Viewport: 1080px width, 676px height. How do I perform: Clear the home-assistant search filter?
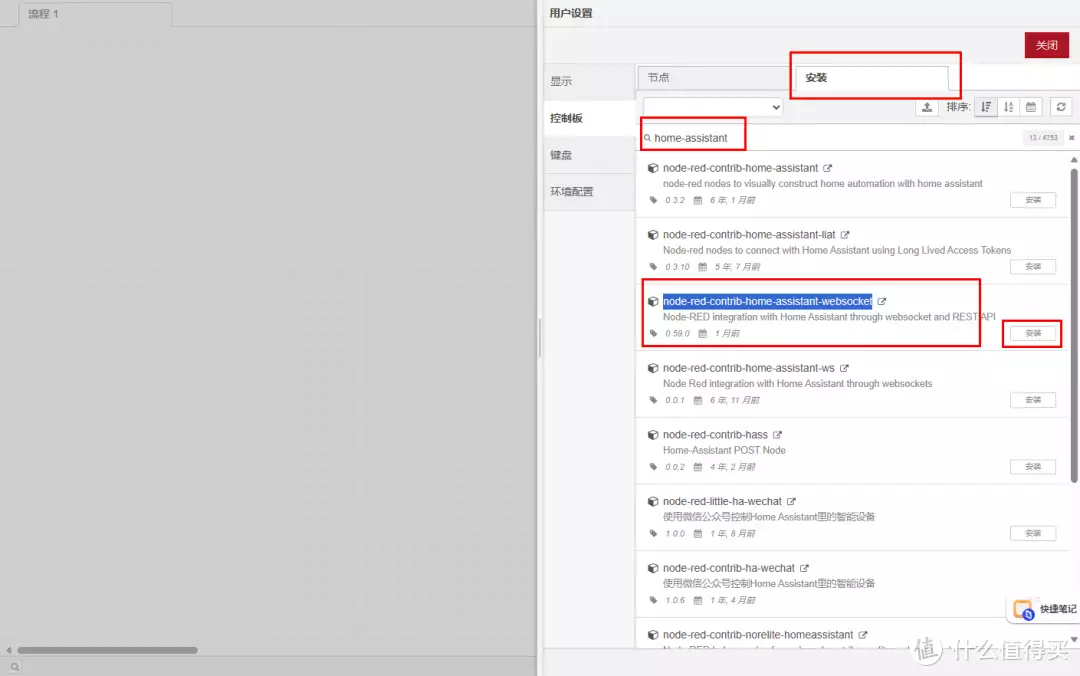(x=1071, y=138)
